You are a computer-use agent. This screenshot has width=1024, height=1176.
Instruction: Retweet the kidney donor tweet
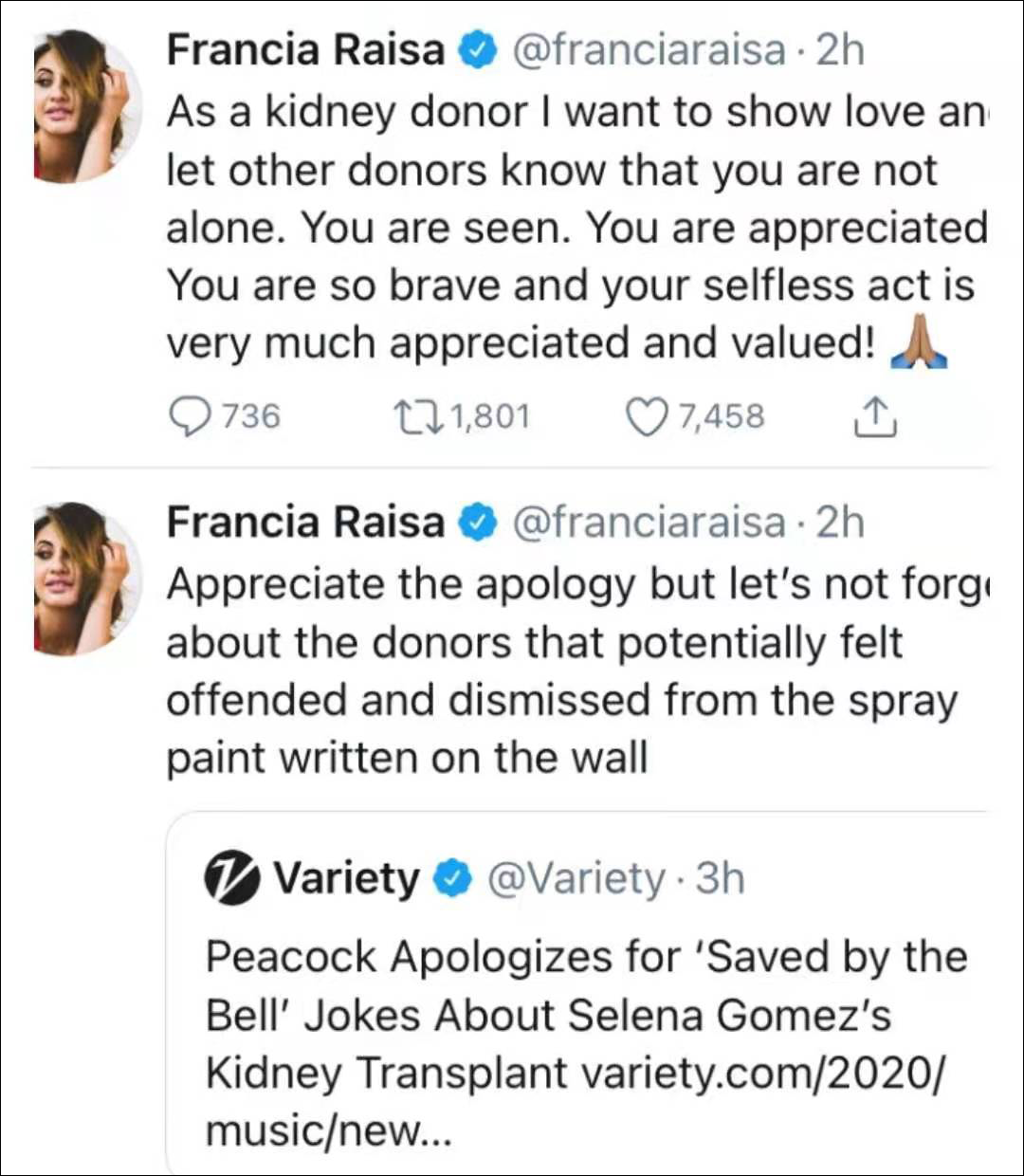pos(414,416)
